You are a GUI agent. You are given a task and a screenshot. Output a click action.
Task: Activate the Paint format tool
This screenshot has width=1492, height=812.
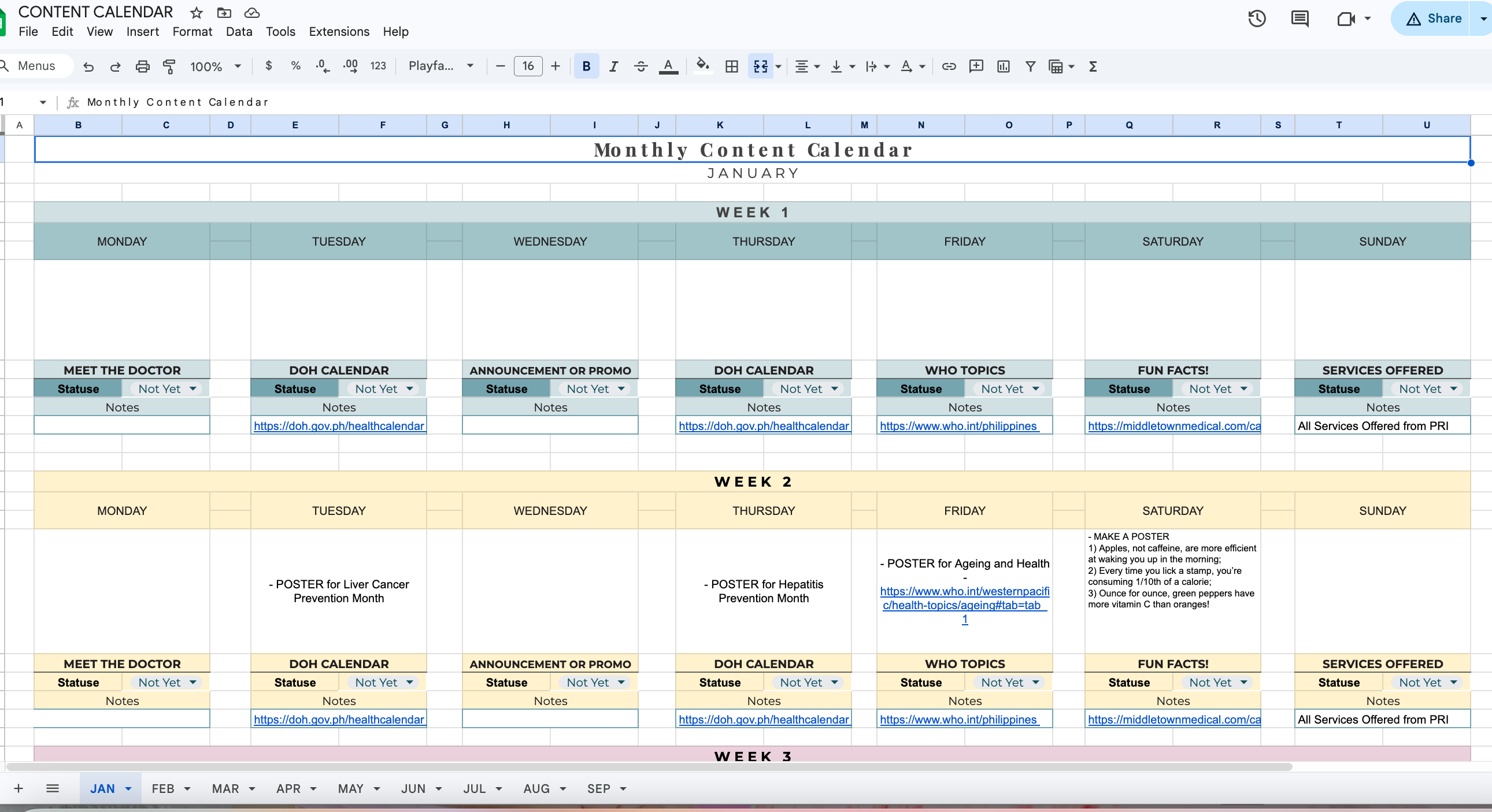[169, 66]
